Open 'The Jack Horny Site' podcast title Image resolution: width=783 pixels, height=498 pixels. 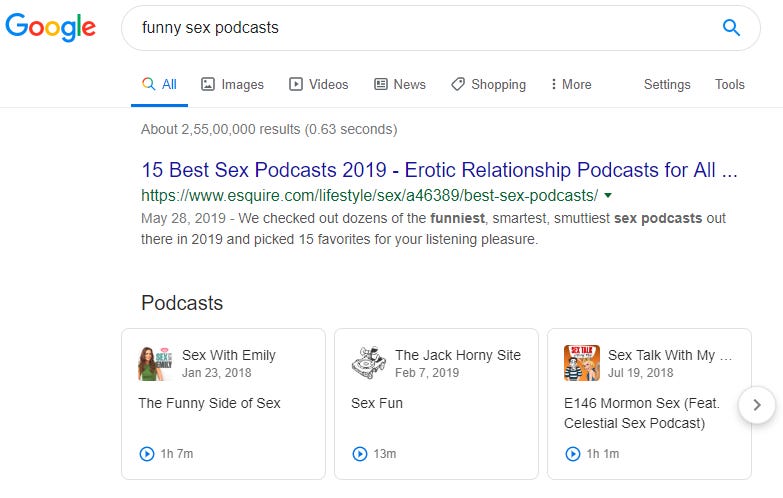pos(458,355)
